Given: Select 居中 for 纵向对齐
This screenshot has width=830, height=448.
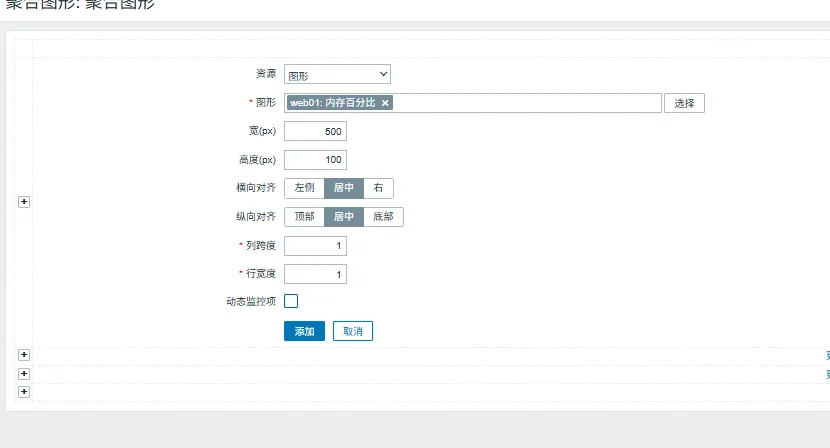Looking at the screenshot, I should (343, 217).
